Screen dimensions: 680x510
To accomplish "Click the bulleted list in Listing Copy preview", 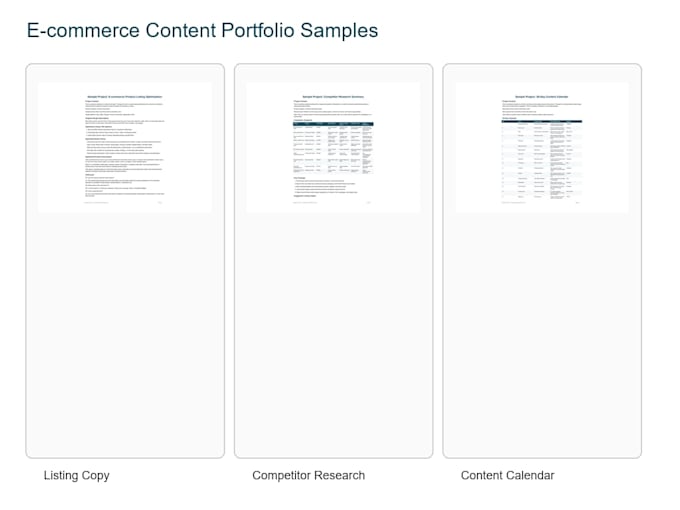I will click(124, 147).
